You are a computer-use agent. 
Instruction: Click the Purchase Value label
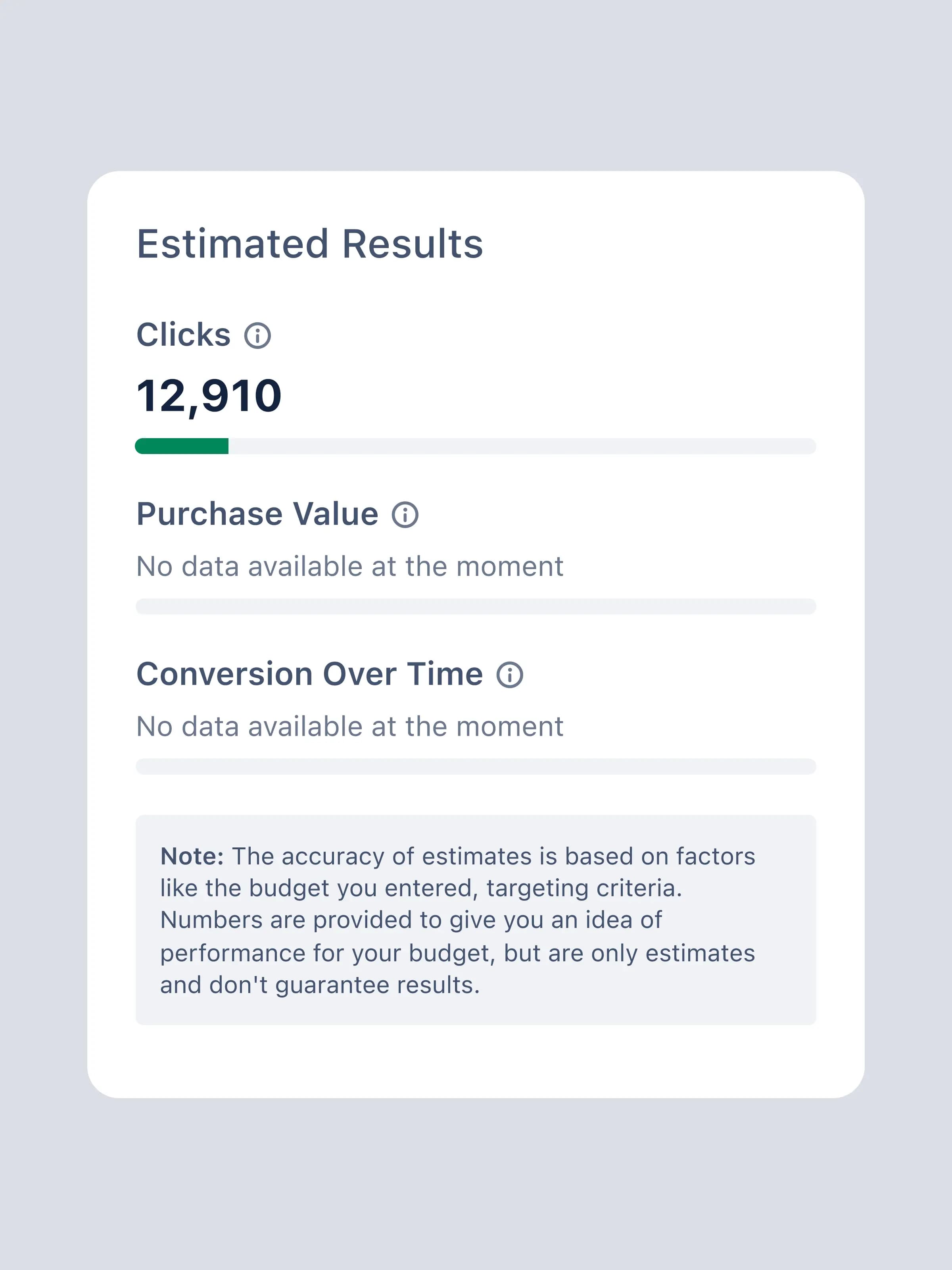click(x=257, y=514)
